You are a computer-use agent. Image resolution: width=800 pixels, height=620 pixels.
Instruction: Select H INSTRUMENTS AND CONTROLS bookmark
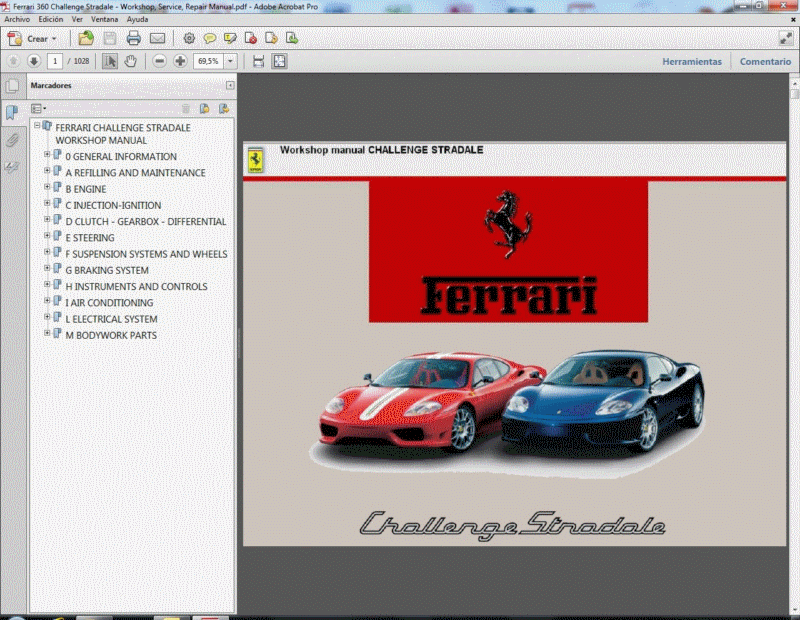(x=136, y=287)
